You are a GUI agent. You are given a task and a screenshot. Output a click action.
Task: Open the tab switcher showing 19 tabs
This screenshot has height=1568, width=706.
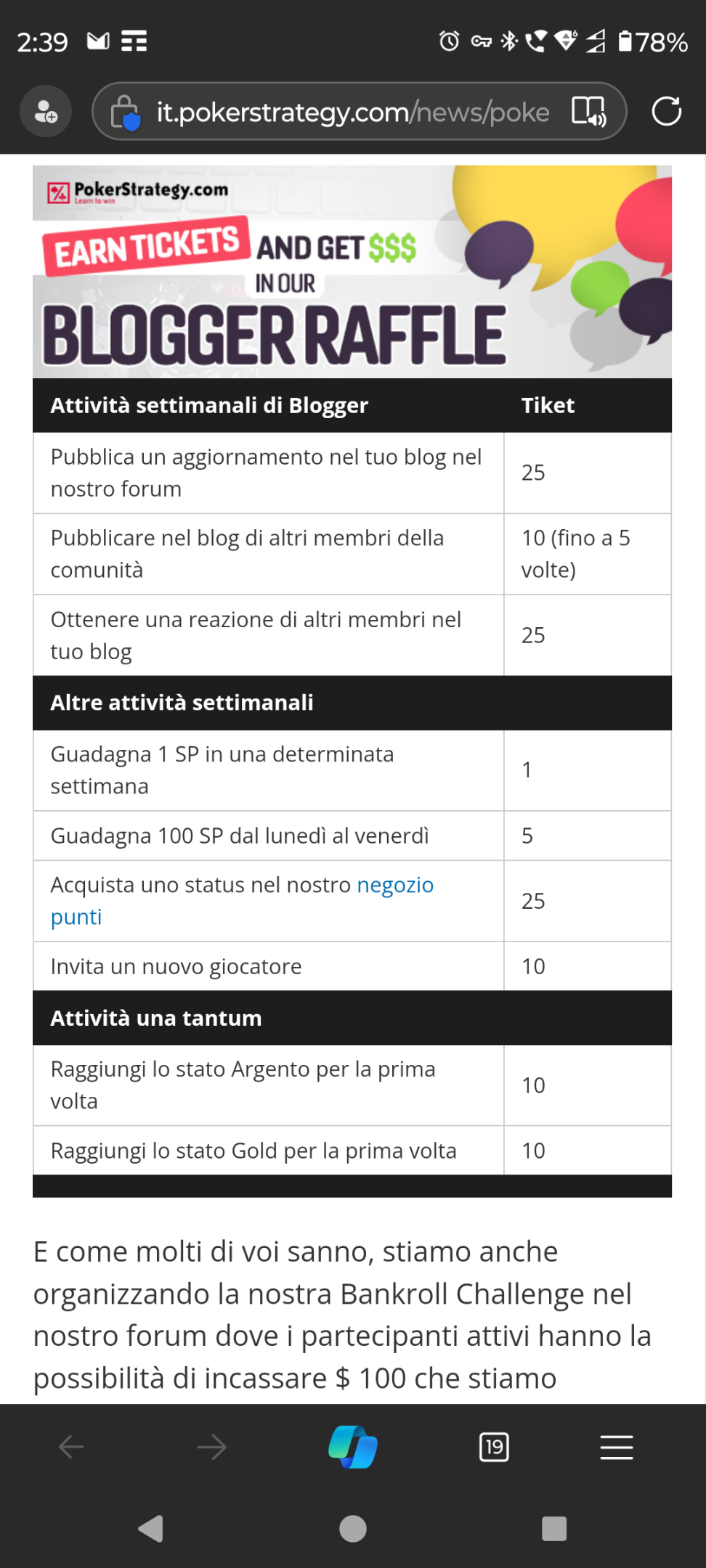pyautogui.click(x=494, y=1447)
